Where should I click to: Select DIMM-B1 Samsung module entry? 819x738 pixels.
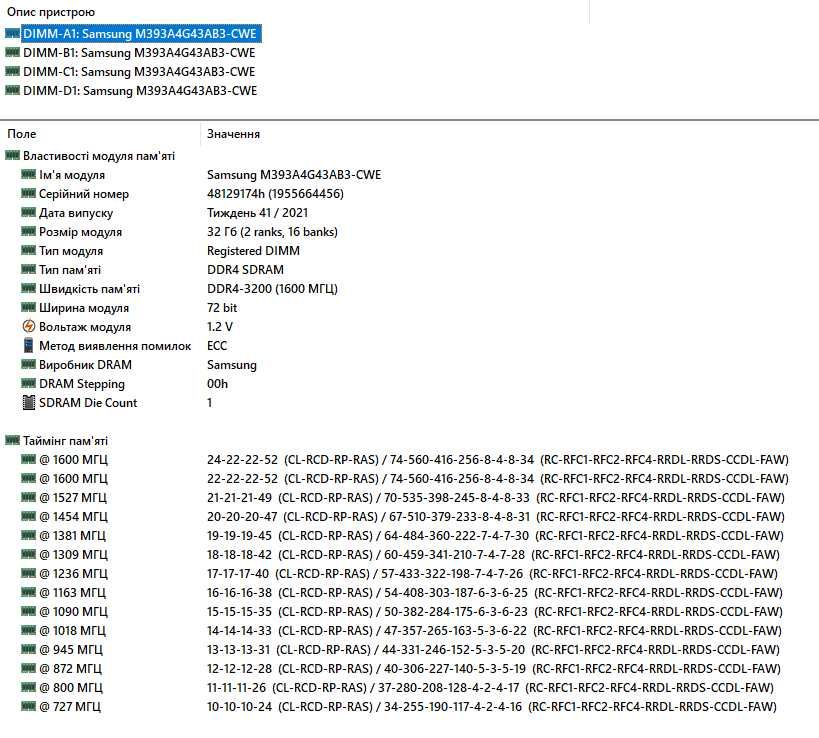(139, 53)
